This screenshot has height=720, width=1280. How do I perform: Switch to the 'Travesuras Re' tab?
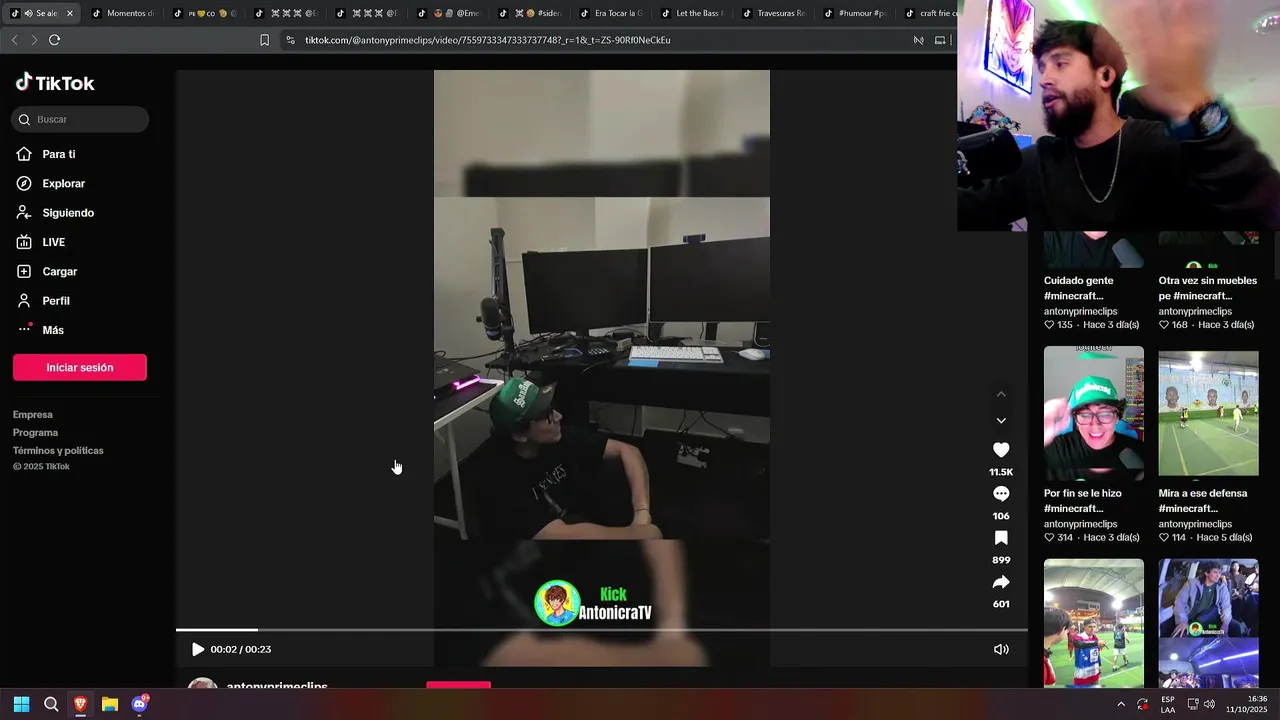tap(774, 13)
